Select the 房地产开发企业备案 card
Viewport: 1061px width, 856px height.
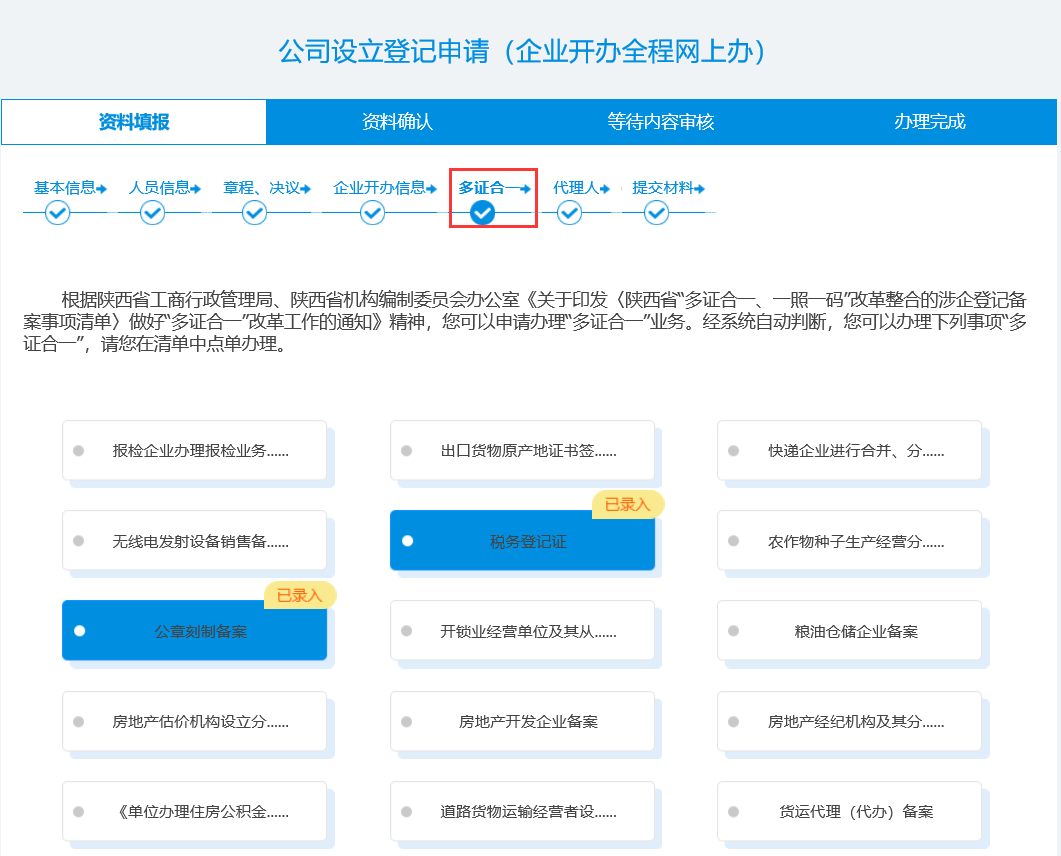(522, 721)
